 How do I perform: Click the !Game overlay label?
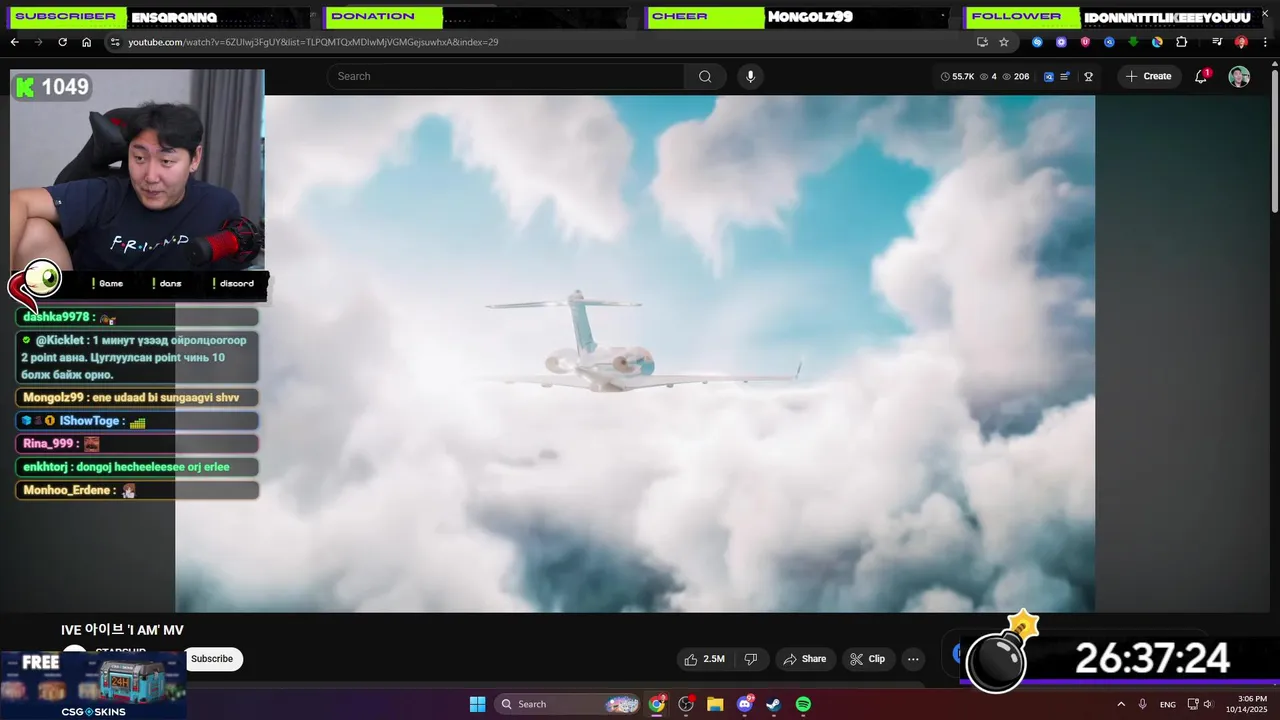107,283
